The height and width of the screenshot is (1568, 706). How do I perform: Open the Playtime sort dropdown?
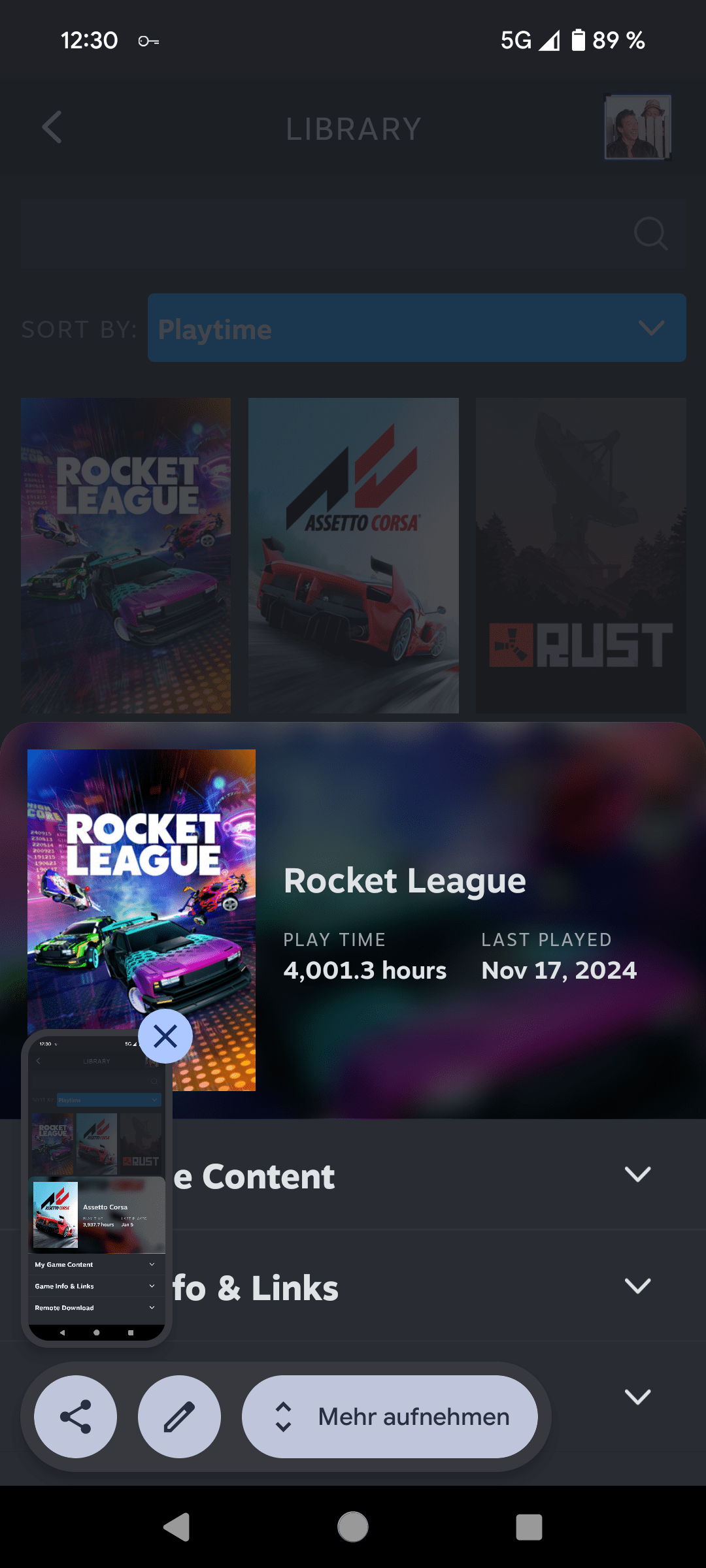coord(417,328)
